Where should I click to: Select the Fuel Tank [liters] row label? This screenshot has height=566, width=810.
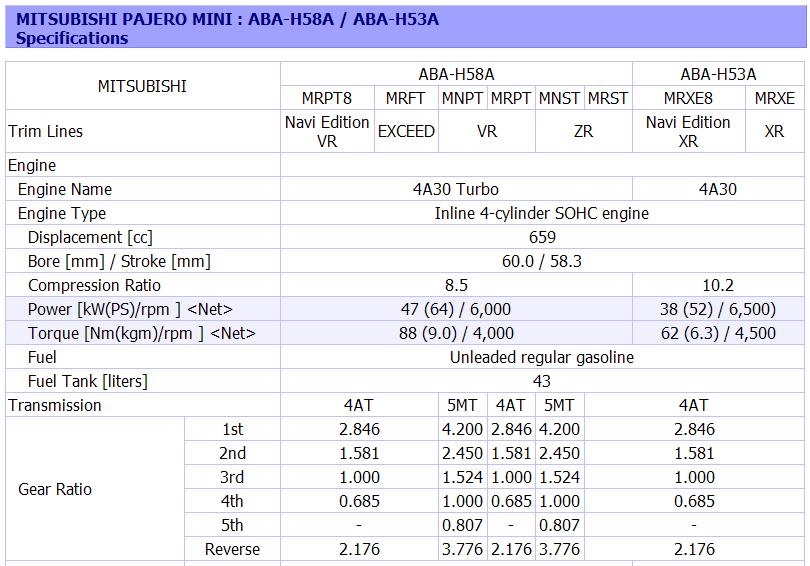pyautogui.click(x=88, y=381)
